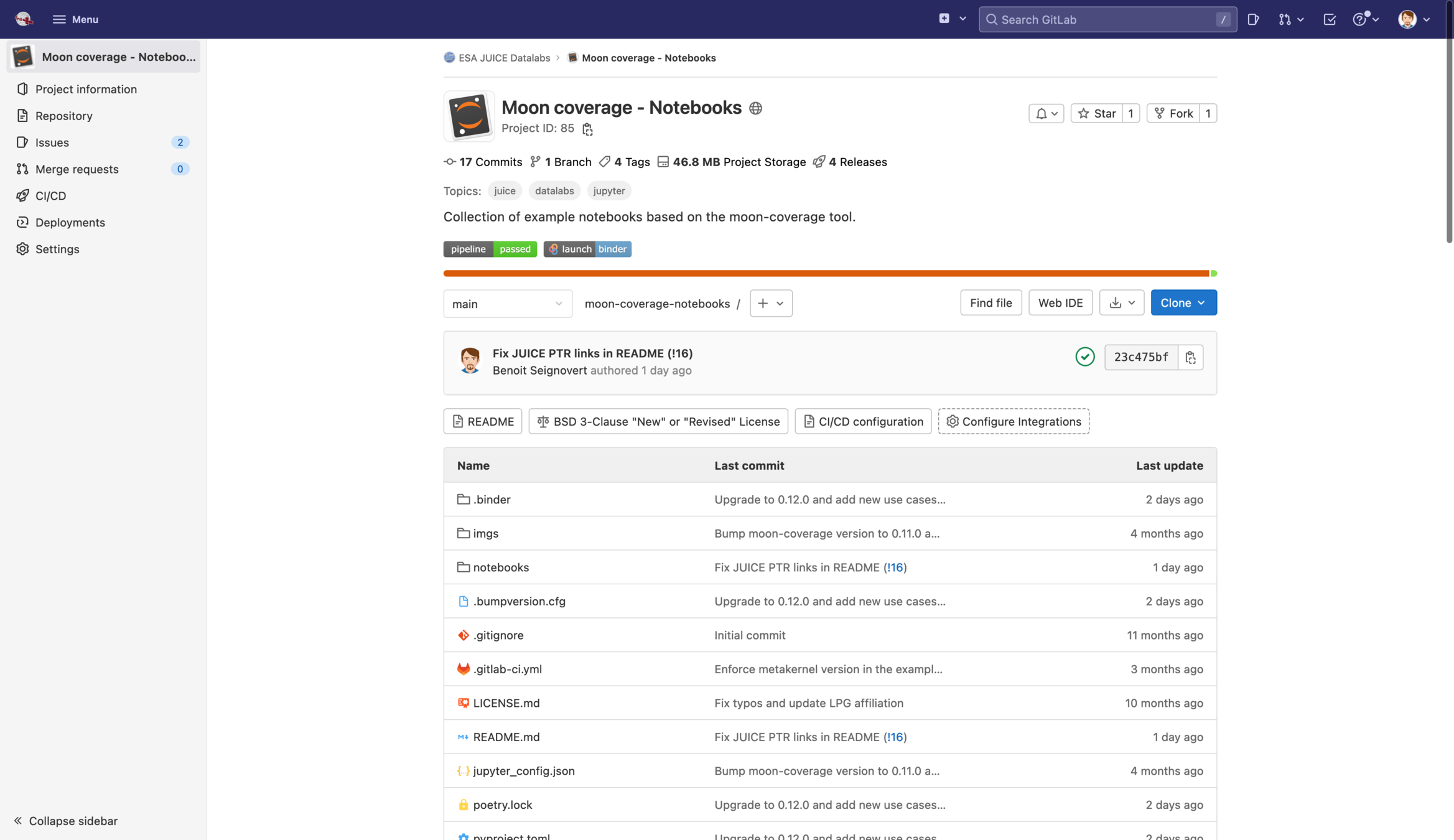Click the GitLab logo in the top bar
Image resolution: width=1454 pixels, height=840 pixels.
point(24,19)
